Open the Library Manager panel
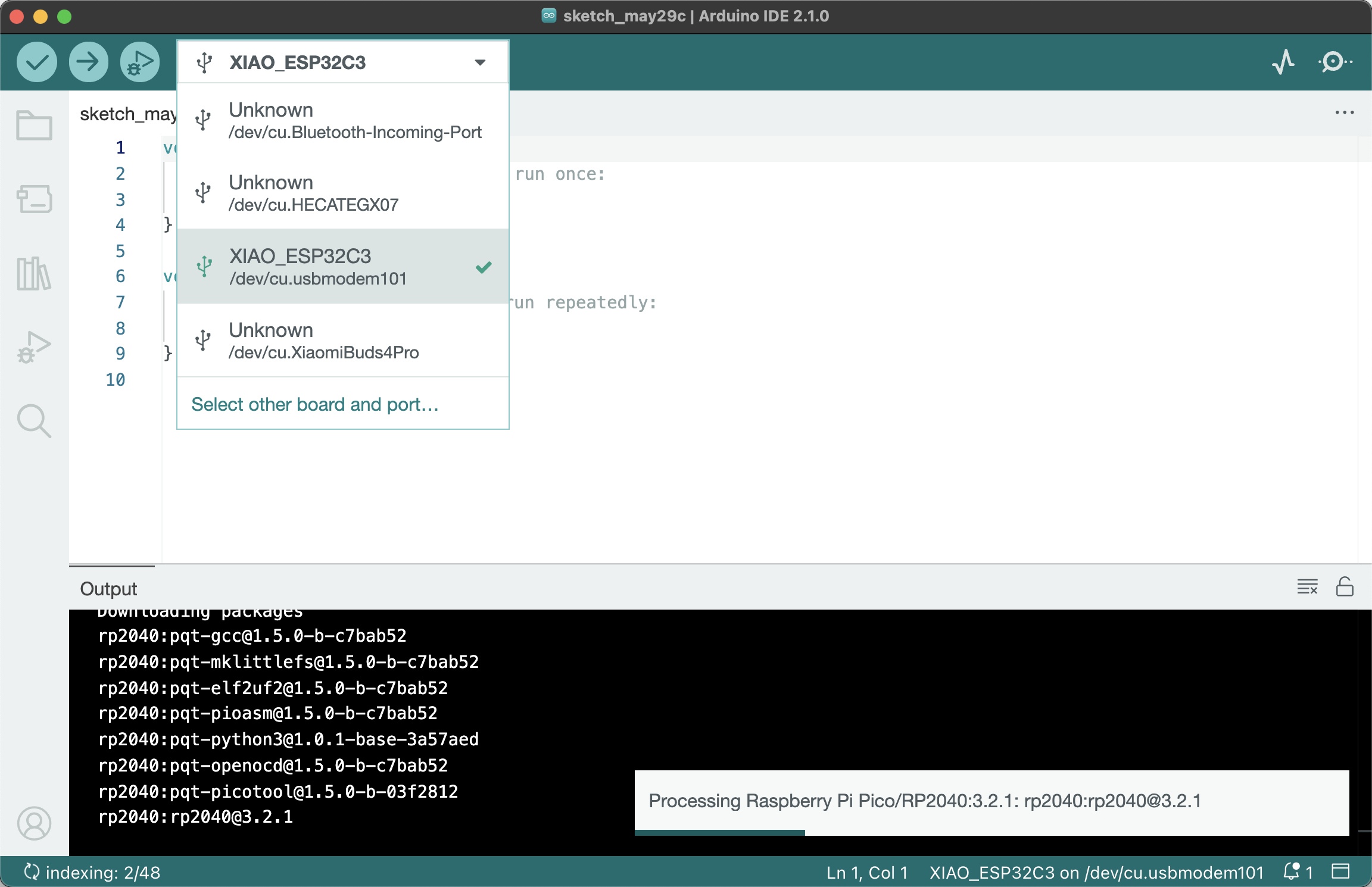The image size is (1372, 887). (34, 273)
